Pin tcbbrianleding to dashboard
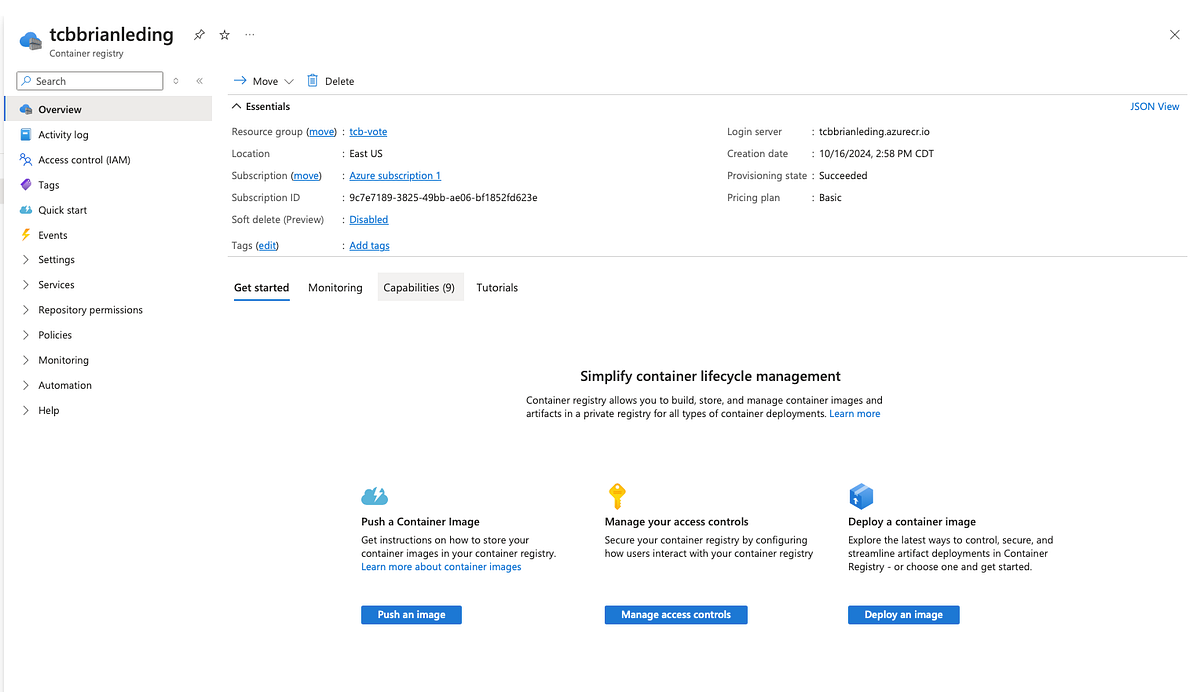 pos(198,34)
